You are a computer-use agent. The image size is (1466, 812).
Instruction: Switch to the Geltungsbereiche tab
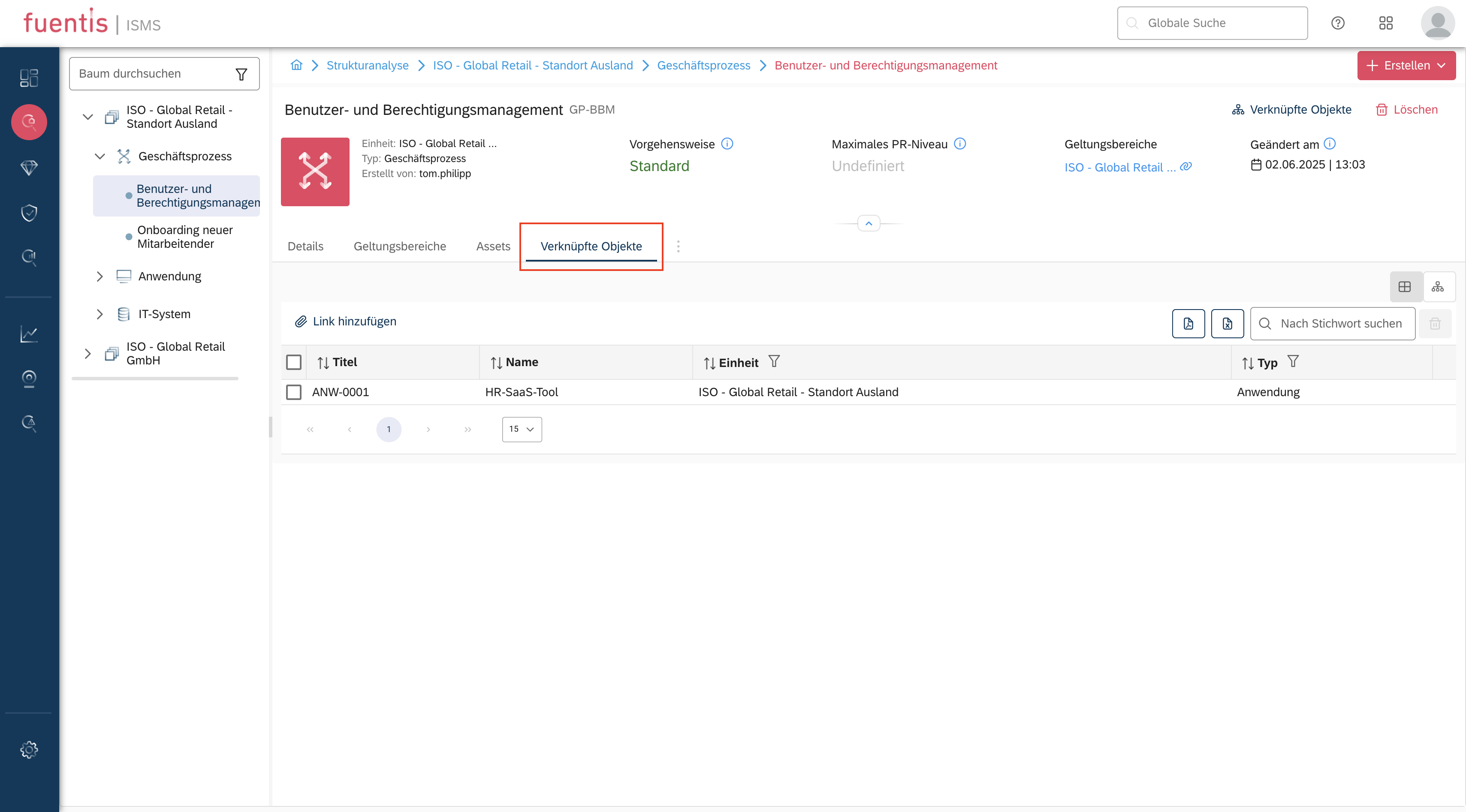(x=399, y=247)
